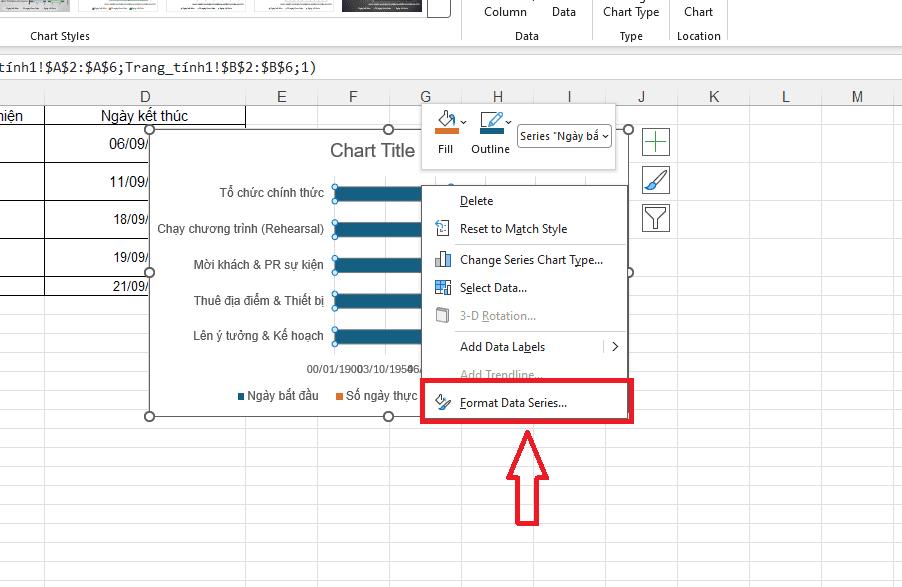
Task: Click inside the formula bar
Action: (451, 67)
